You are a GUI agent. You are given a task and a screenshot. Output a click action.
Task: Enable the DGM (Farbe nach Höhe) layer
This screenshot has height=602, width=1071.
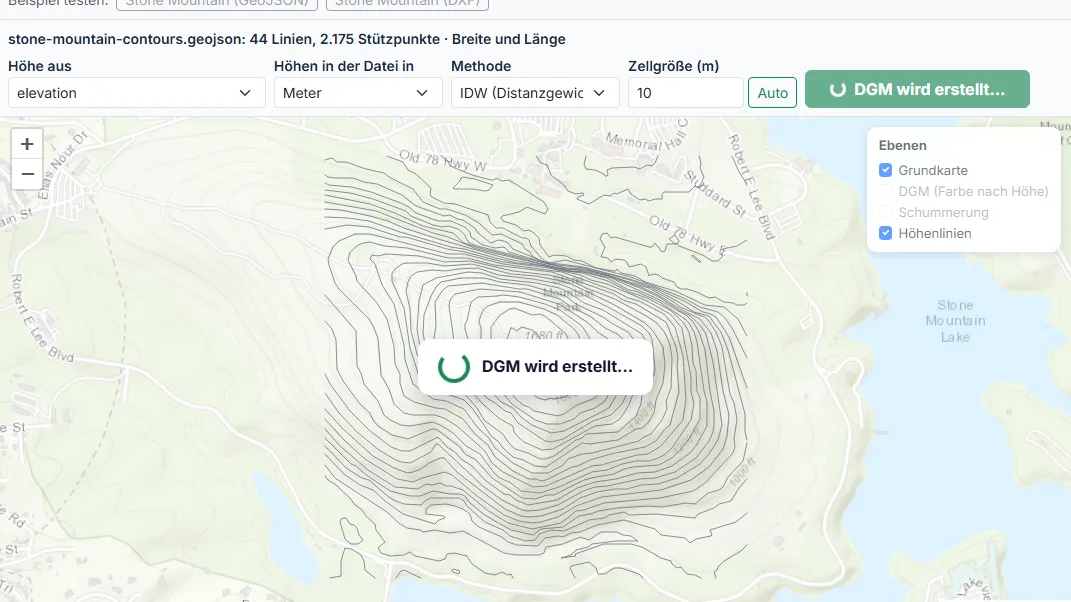point(885,191)
